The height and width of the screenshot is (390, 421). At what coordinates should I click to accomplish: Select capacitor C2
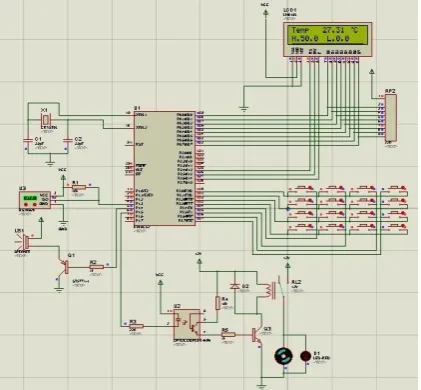(67, 140)
